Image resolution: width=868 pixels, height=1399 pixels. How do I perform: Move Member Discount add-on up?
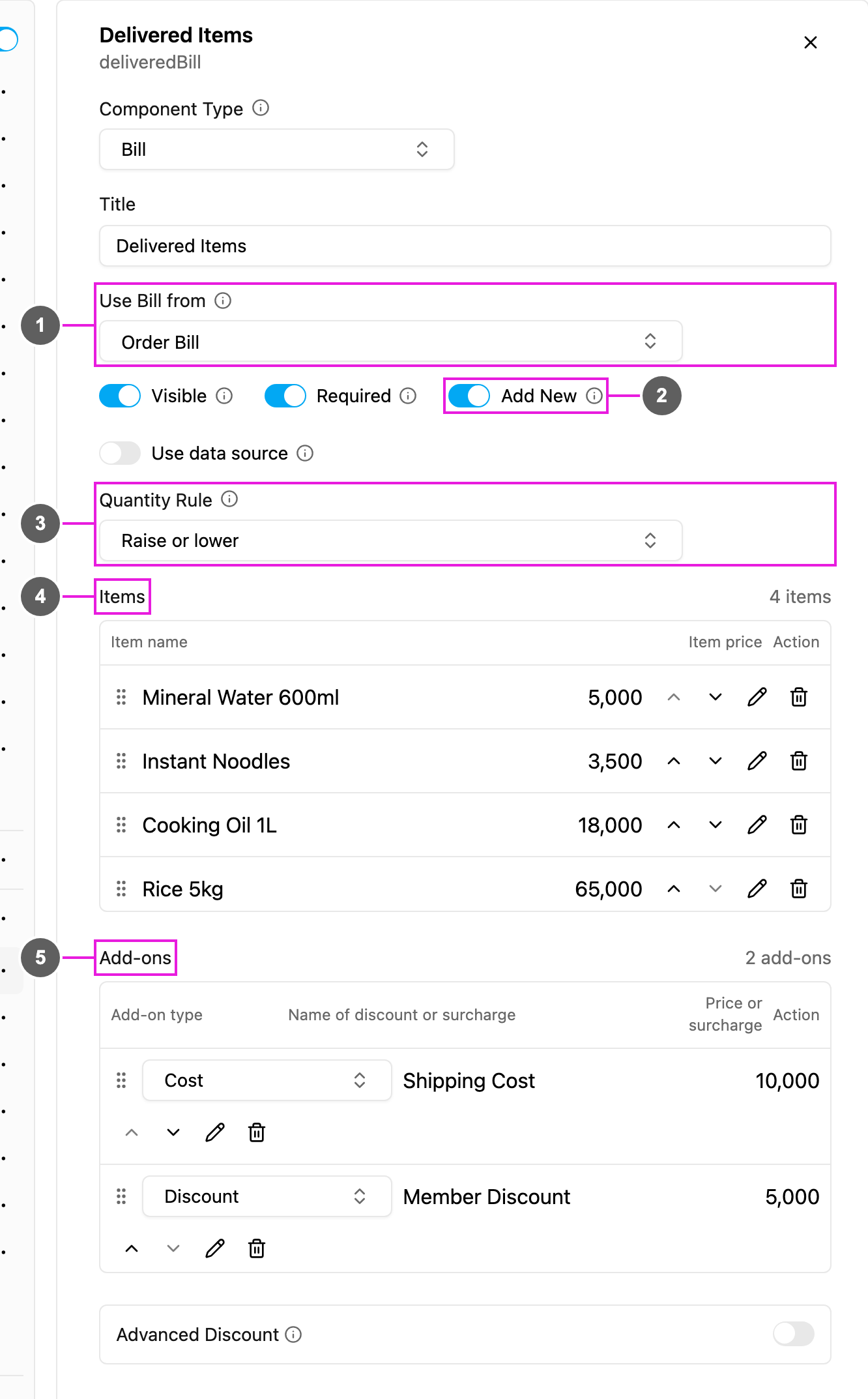pyautogui.click(x=132, y=1248)
